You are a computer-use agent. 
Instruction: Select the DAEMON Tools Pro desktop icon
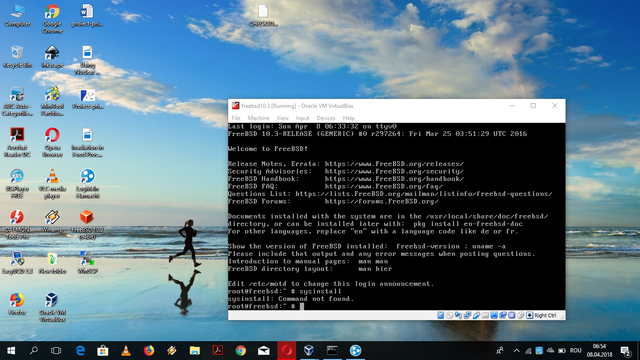[x=17, y=225]
